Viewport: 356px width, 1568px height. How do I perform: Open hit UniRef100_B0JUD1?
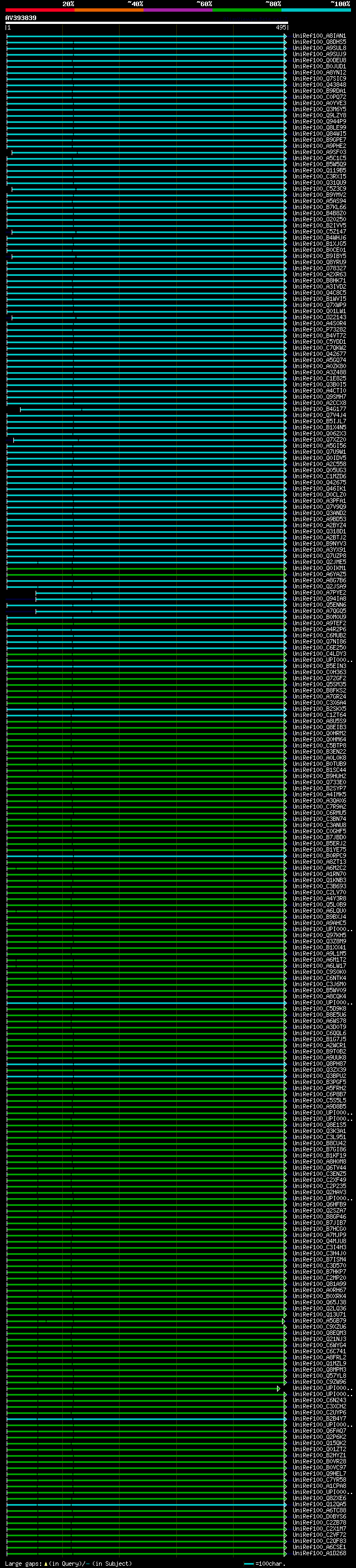(x=319, y=66)
